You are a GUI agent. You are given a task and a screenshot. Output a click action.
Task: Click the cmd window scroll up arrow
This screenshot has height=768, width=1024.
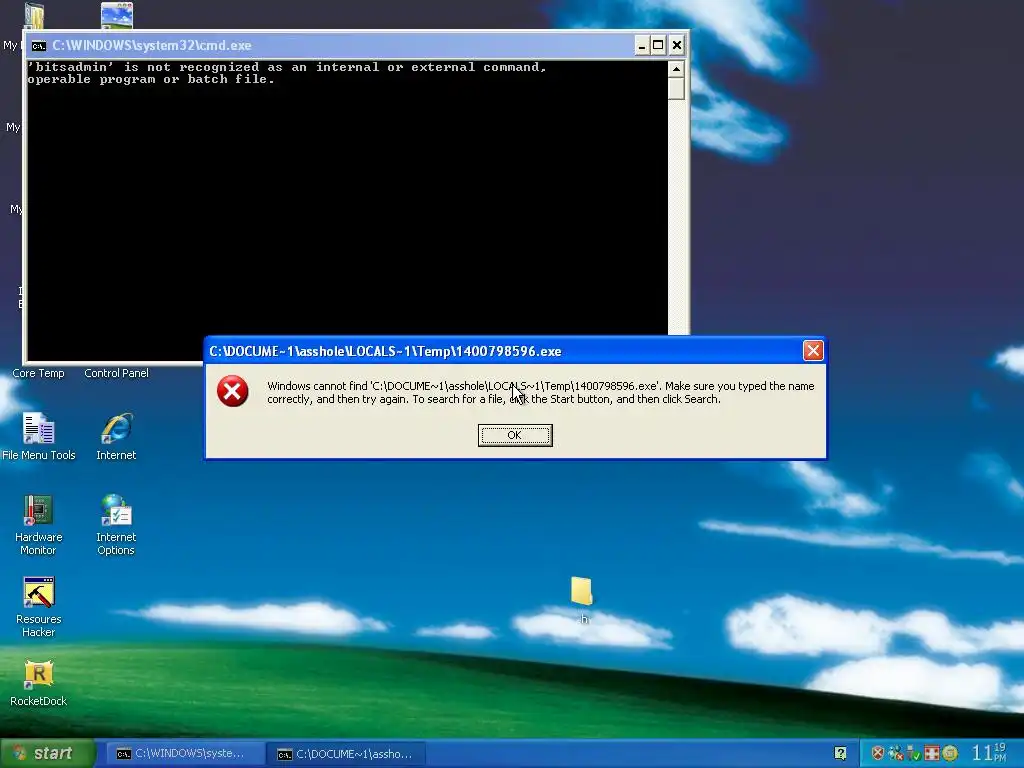(676, 69)
